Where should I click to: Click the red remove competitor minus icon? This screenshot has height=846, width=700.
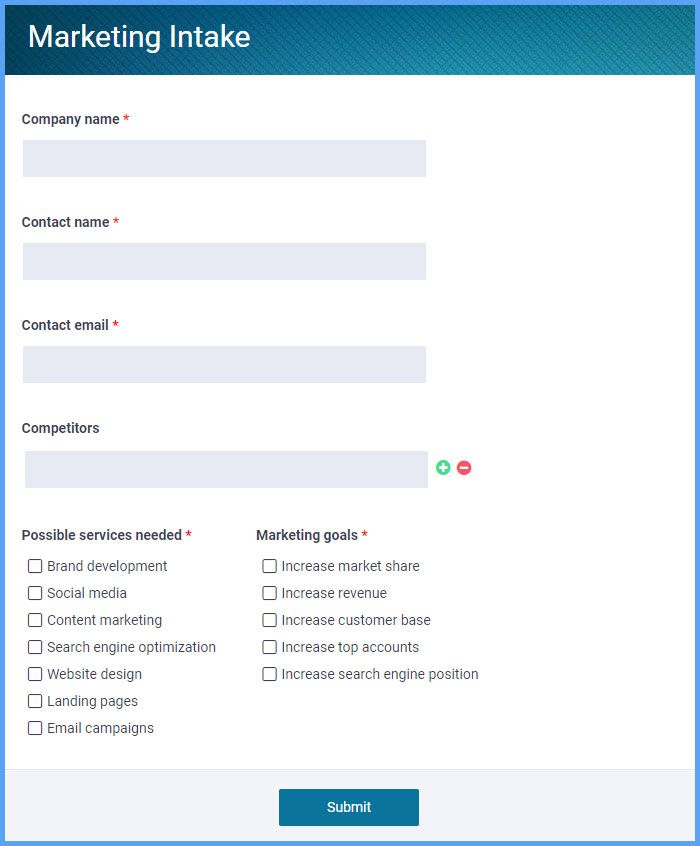pos(464,468)
